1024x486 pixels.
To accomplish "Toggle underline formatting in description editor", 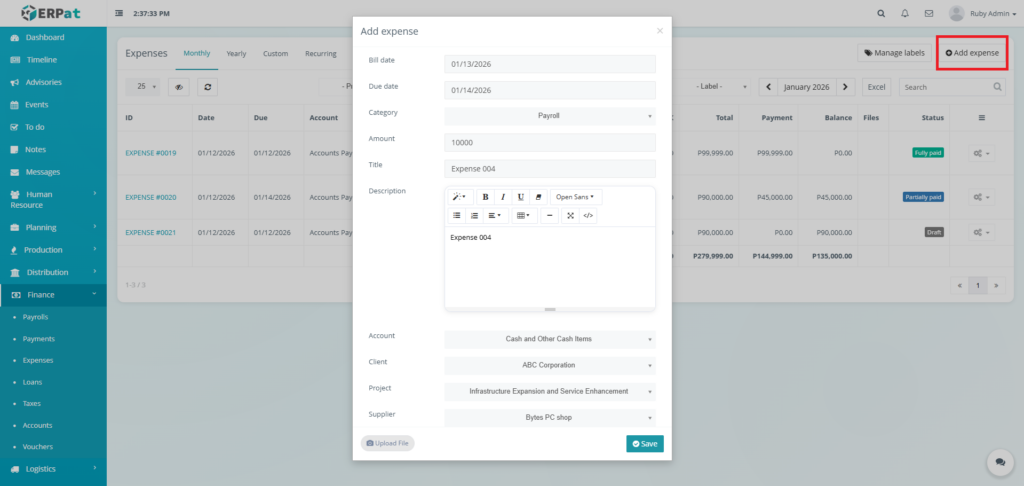I will pos(520,197).
